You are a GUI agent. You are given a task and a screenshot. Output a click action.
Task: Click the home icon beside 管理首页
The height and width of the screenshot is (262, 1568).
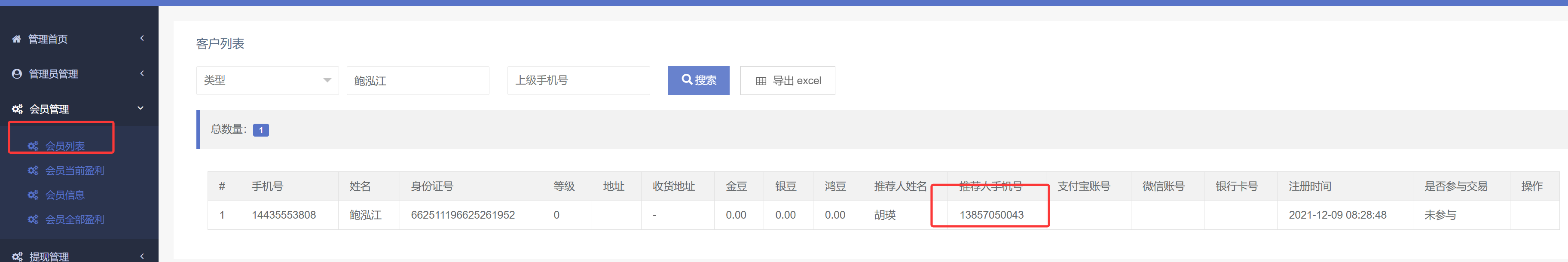pyautogui.click(x=16, y=39)
